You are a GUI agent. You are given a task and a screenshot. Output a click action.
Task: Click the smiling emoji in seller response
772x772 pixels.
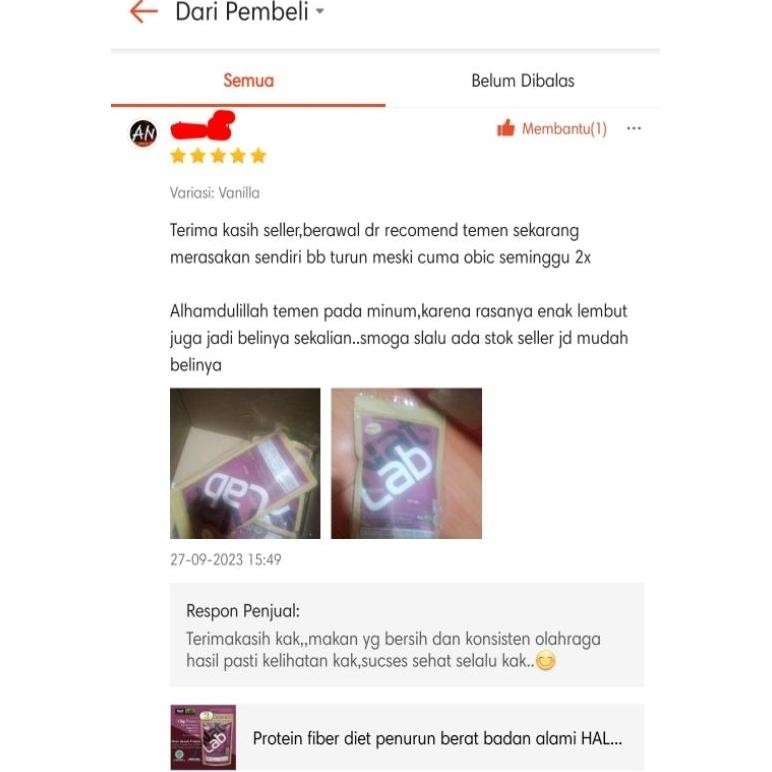546,661
